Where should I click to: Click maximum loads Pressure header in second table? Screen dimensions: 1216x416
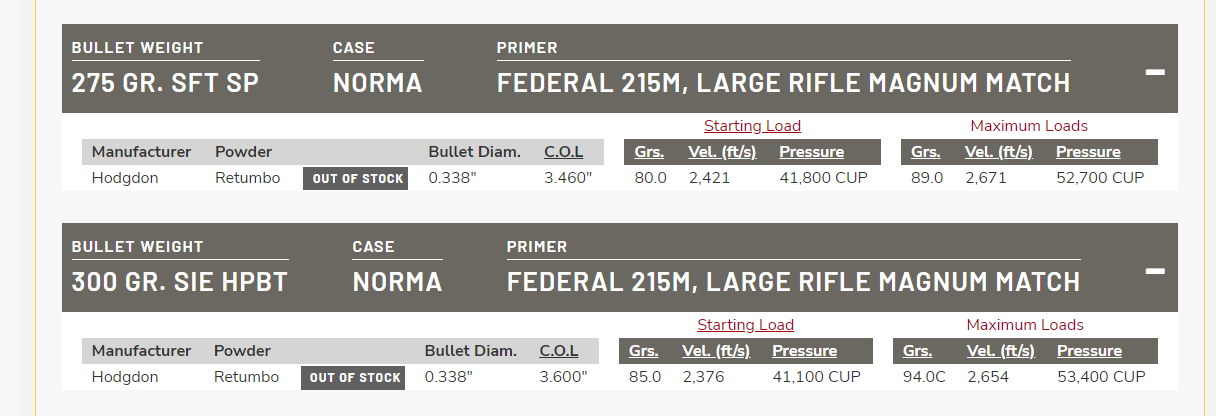click(x=1089, y=351)
